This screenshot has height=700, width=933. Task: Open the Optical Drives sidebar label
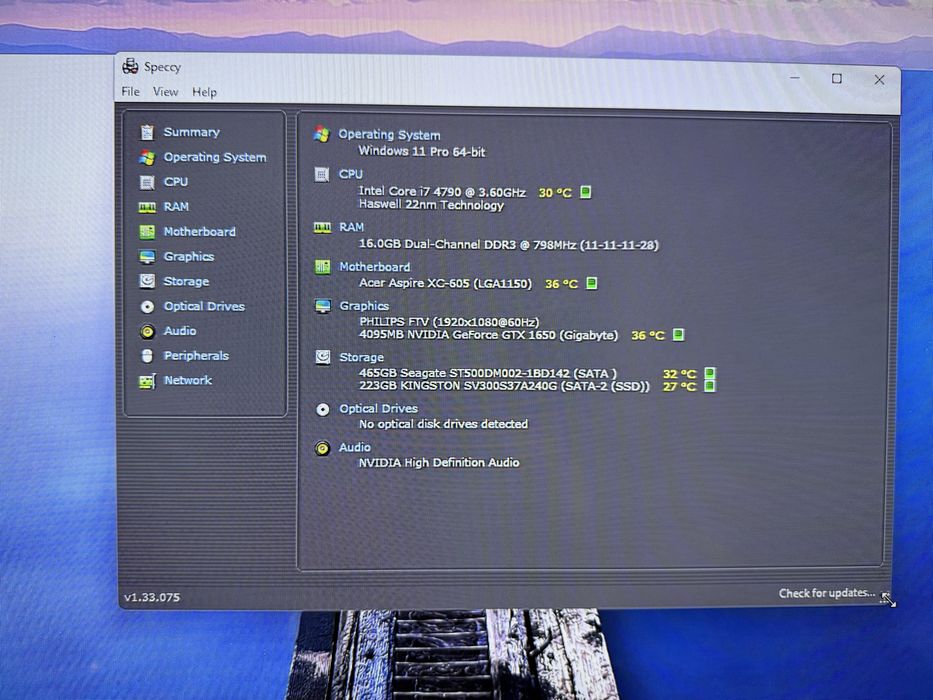[204, 306]
